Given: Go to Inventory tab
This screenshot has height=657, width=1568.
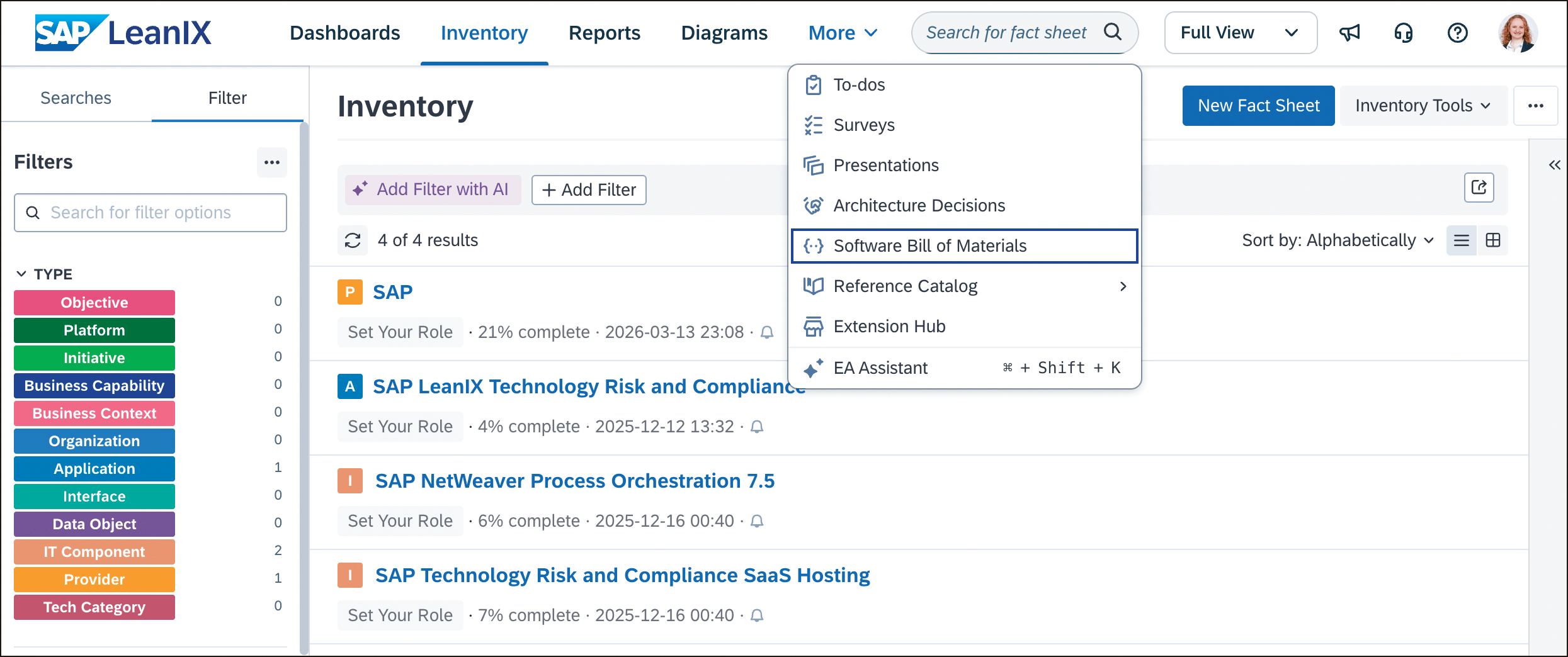Looking at the screenshot, I should click(484, 33).
